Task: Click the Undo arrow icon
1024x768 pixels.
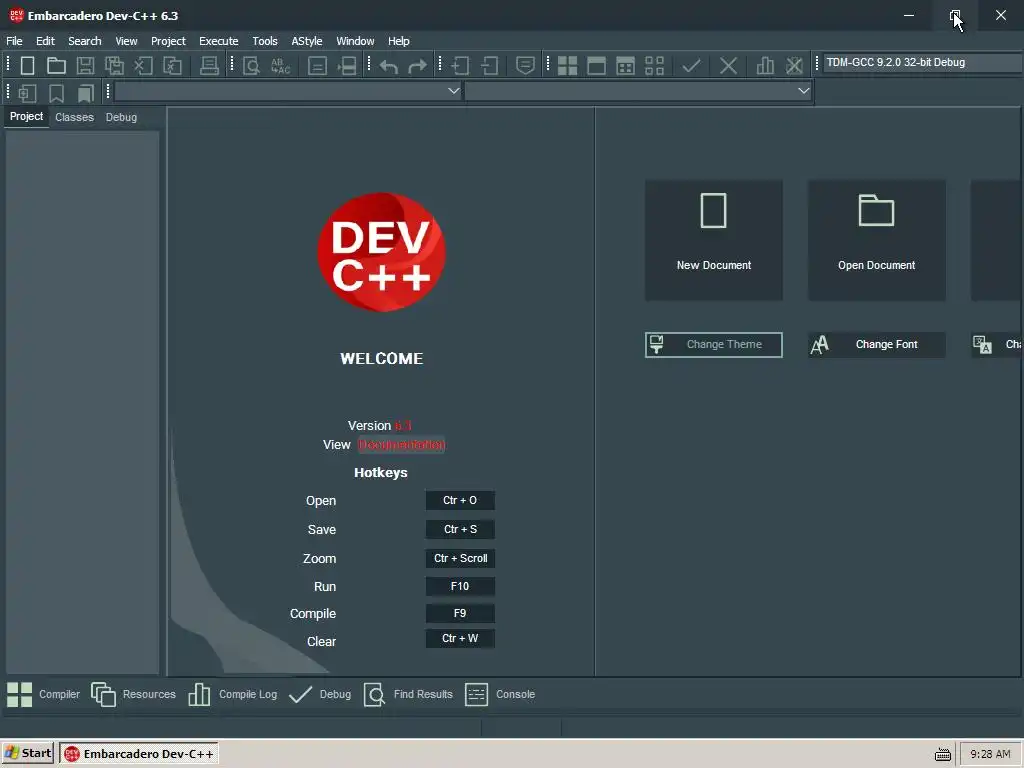Action: pyautogui.click(x=389, y=65)
